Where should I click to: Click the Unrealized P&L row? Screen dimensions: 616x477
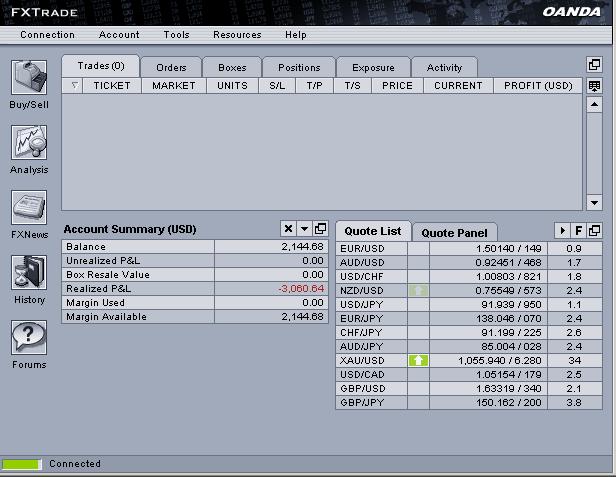pos(195,261)
